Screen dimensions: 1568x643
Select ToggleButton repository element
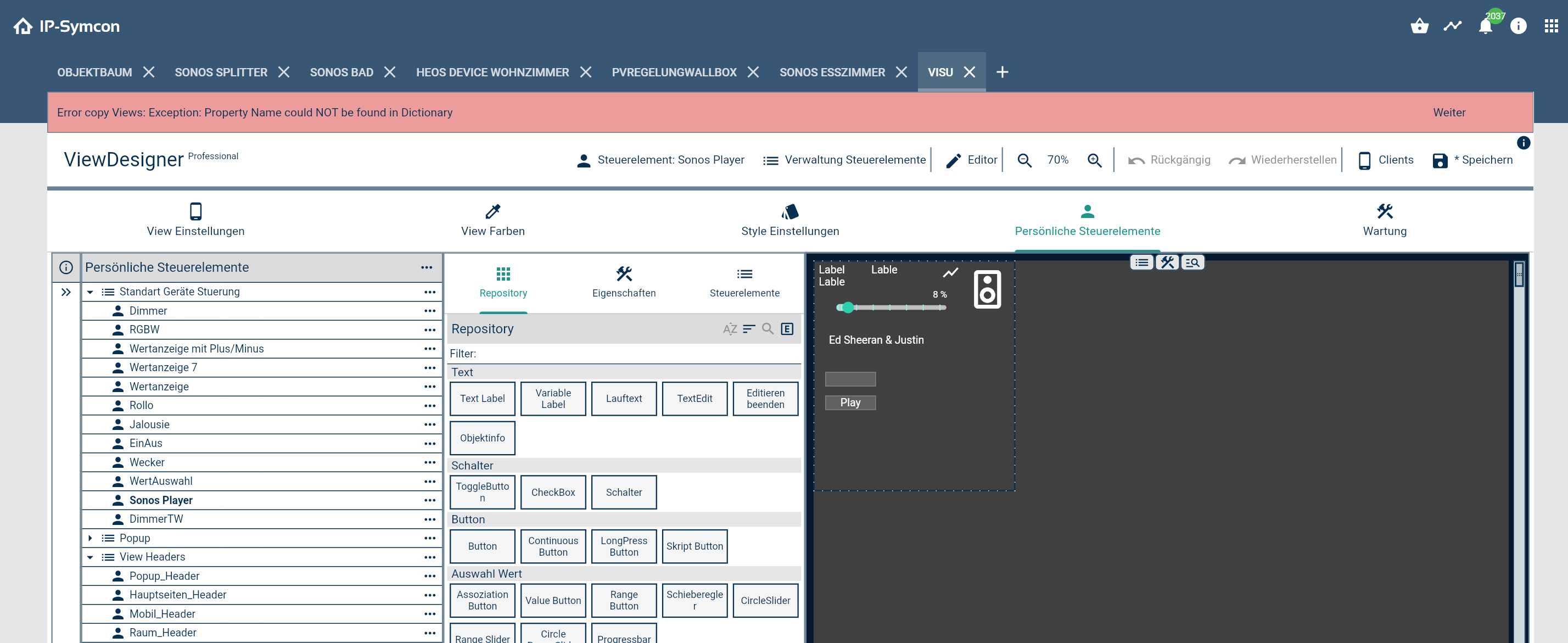pos(482,493)
